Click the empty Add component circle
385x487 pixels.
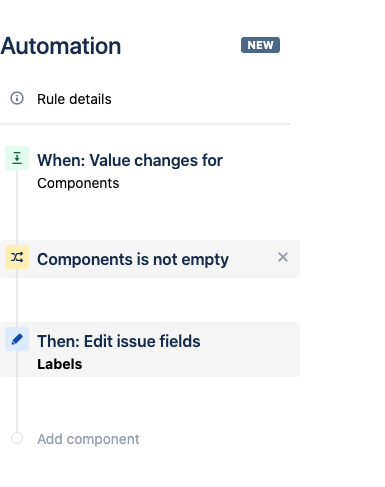[x=17, y=438]
